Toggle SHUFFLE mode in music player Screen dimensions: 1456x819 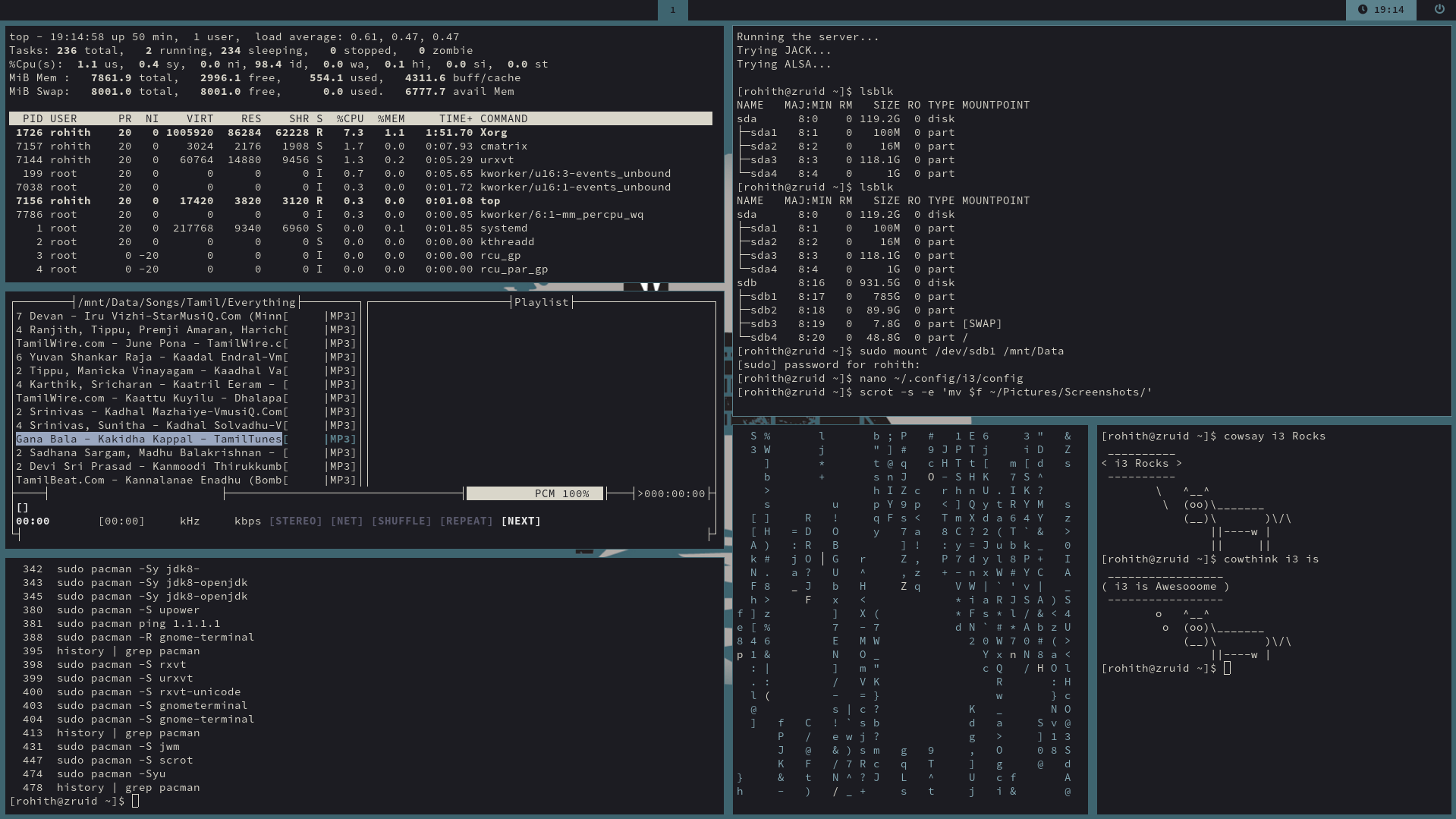click(x=401, y=521)
